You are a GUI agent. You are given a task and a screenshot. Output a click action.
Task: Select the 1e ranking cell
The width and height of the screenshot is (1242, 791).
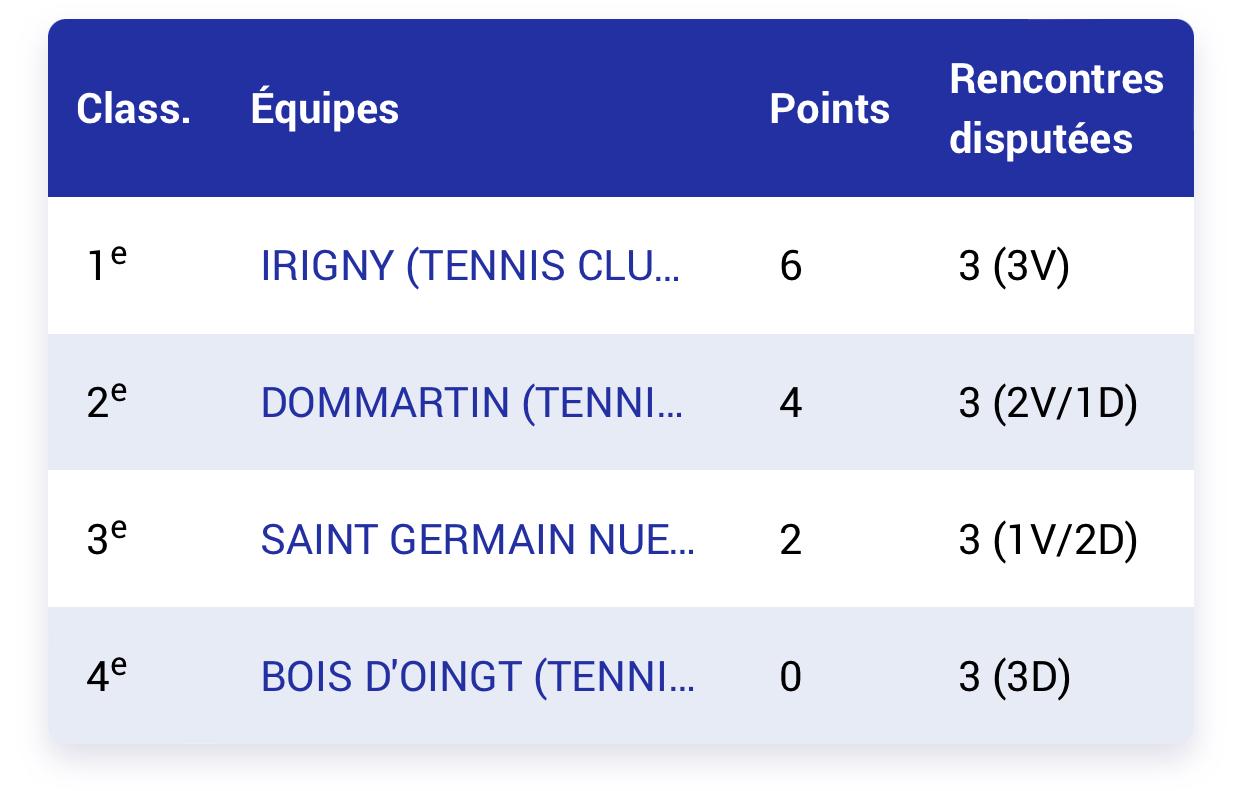click(107, 265)
